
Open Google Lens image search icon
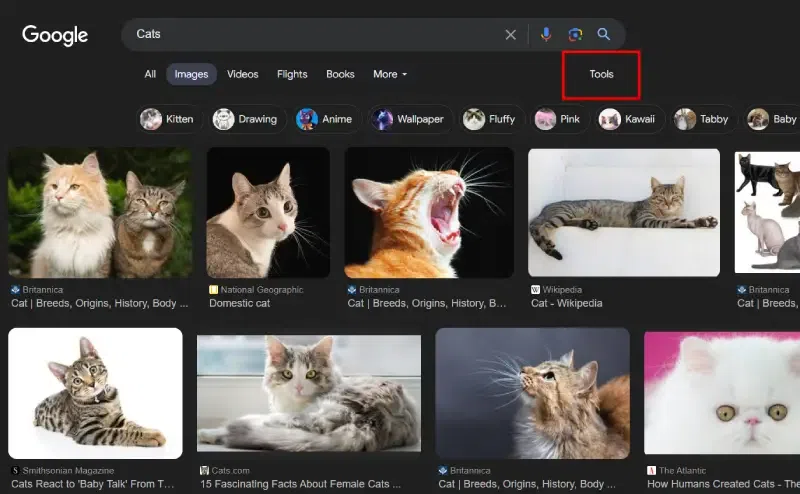[575, 34]
